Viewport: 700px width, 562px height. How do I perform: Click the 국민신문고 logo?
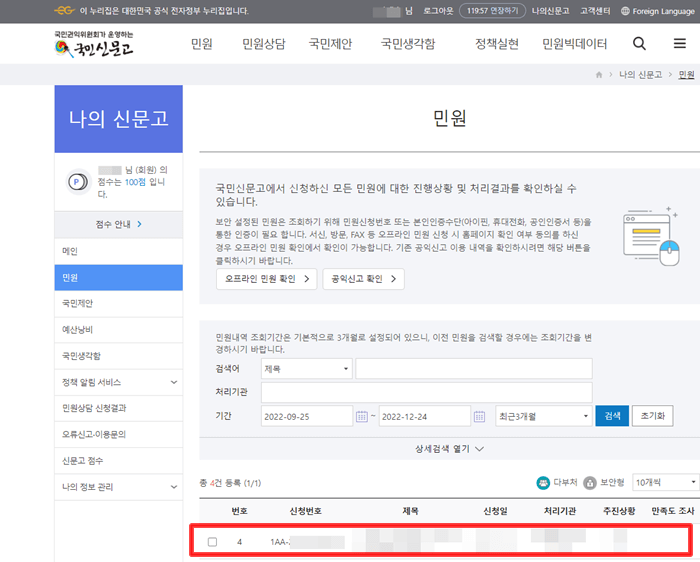[94, 45]
